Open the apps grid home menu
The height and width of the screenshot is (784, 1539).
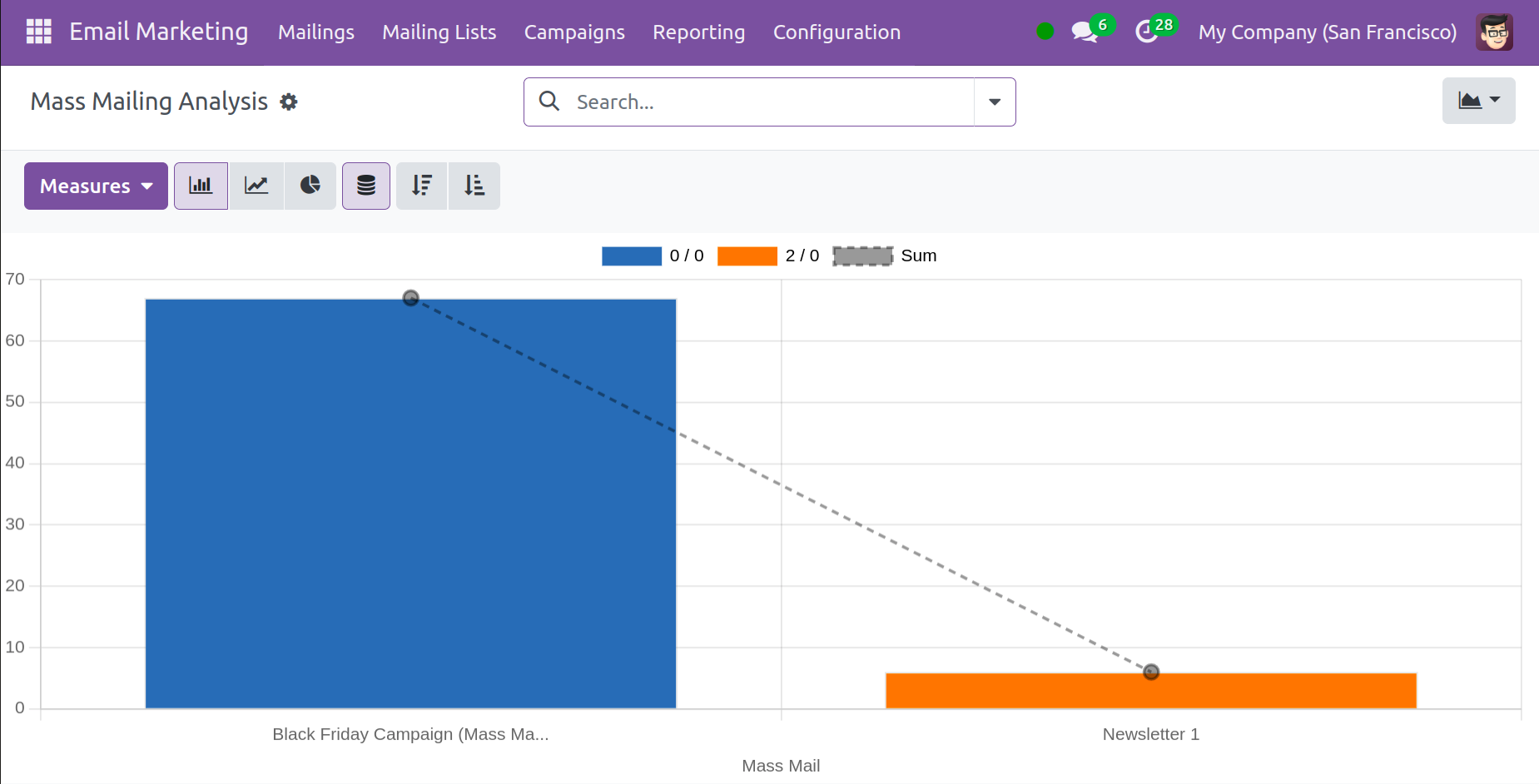pos(38,32)
